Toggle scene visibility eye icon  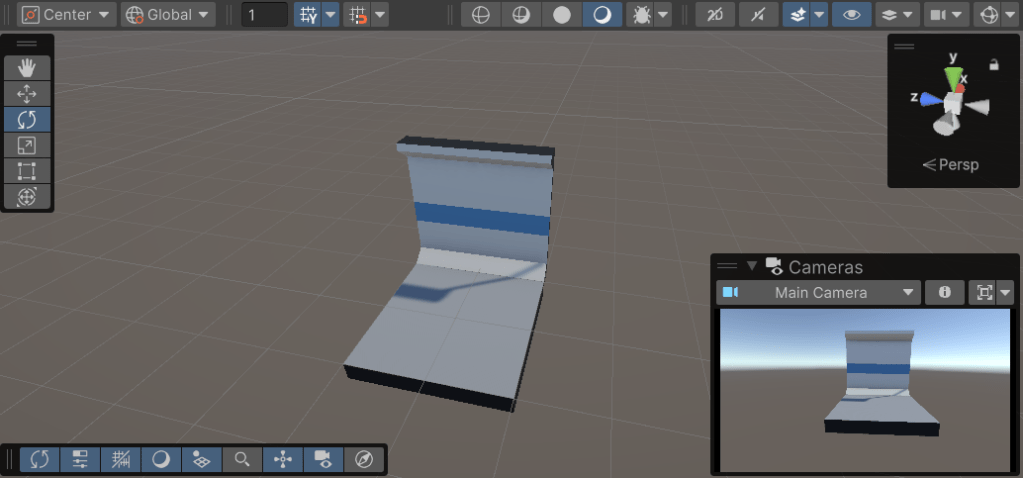click(851, 15)
